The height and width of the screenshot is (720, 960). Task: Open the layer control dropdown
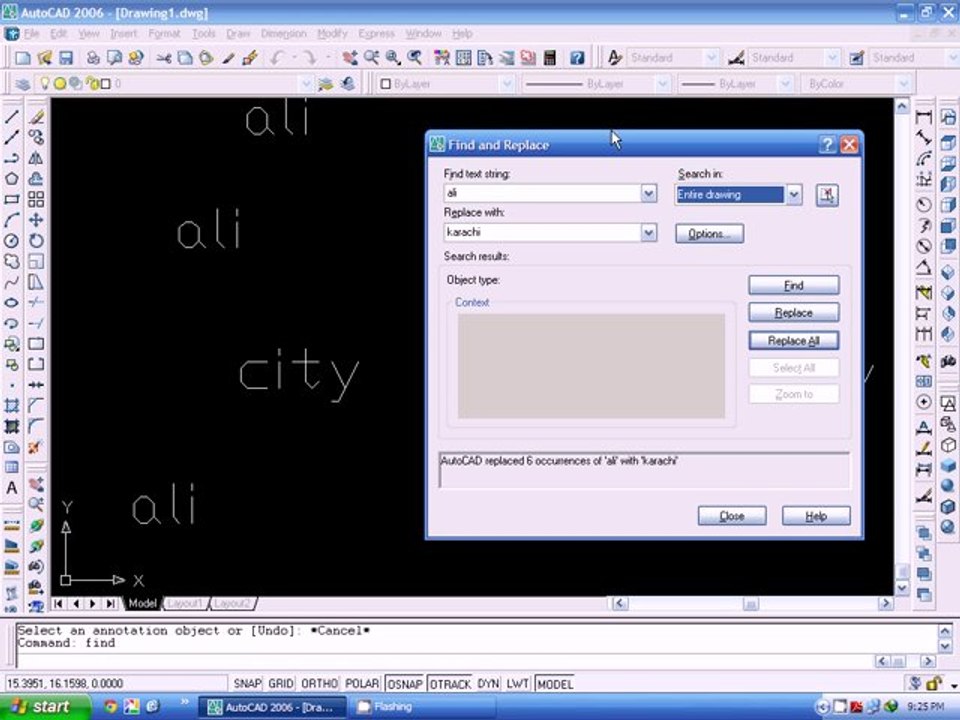tap(306, 84)
